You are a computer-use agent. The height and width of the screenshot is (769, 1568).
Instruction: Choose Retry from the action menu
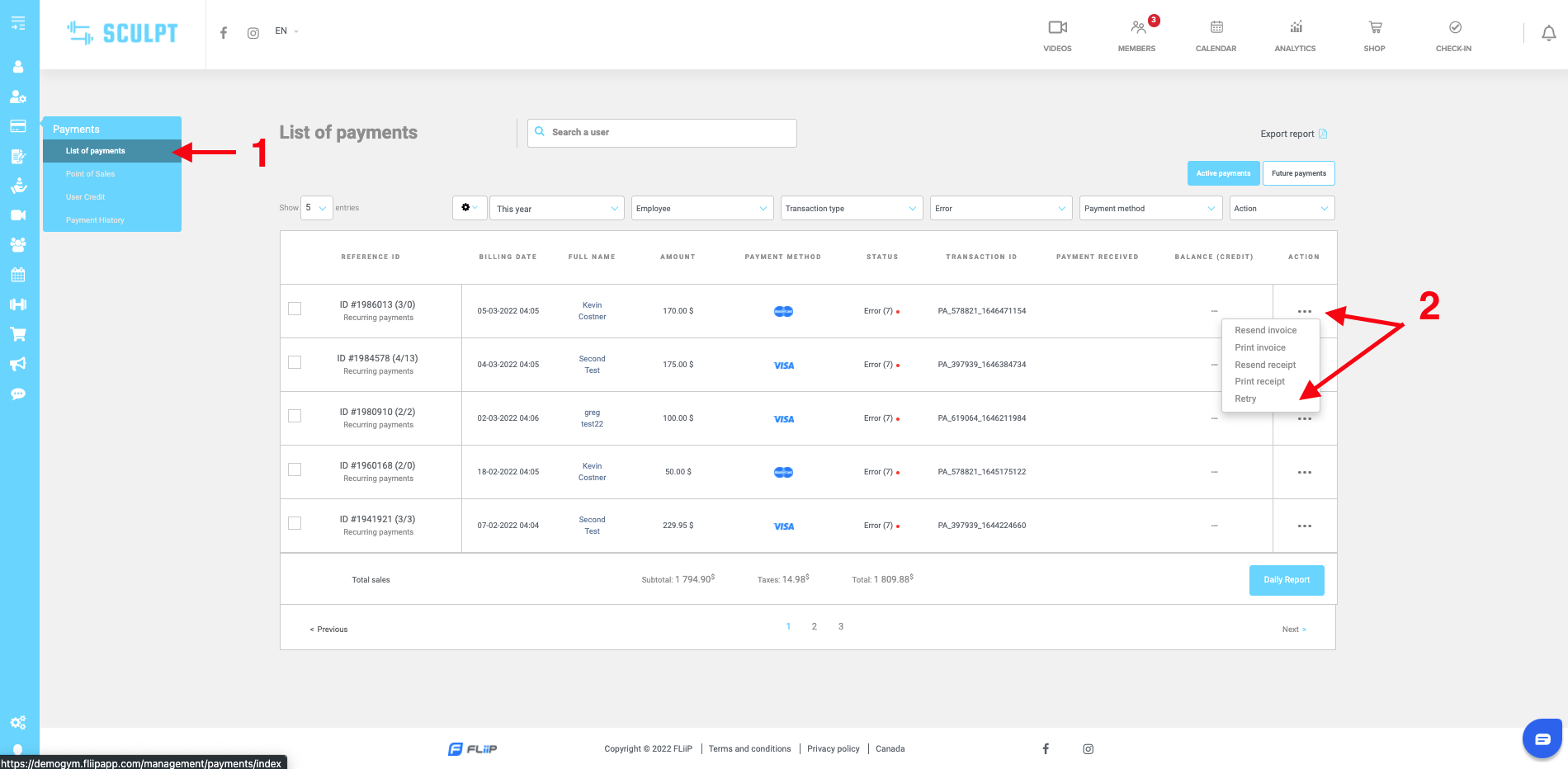click(x=1245, y=399)
